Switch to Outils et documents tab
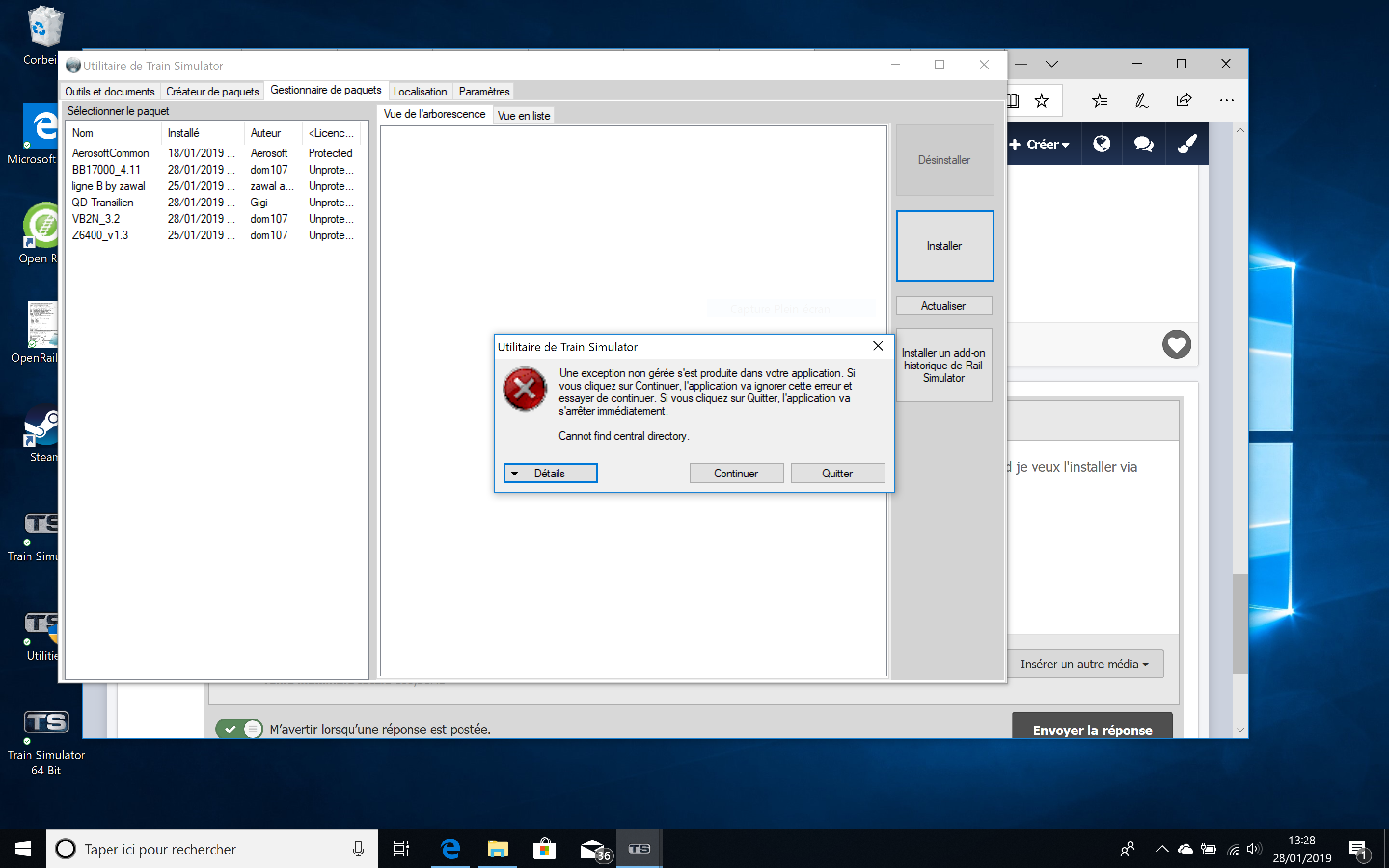The height and width of the screenshot is (868, 1389). 109,91
